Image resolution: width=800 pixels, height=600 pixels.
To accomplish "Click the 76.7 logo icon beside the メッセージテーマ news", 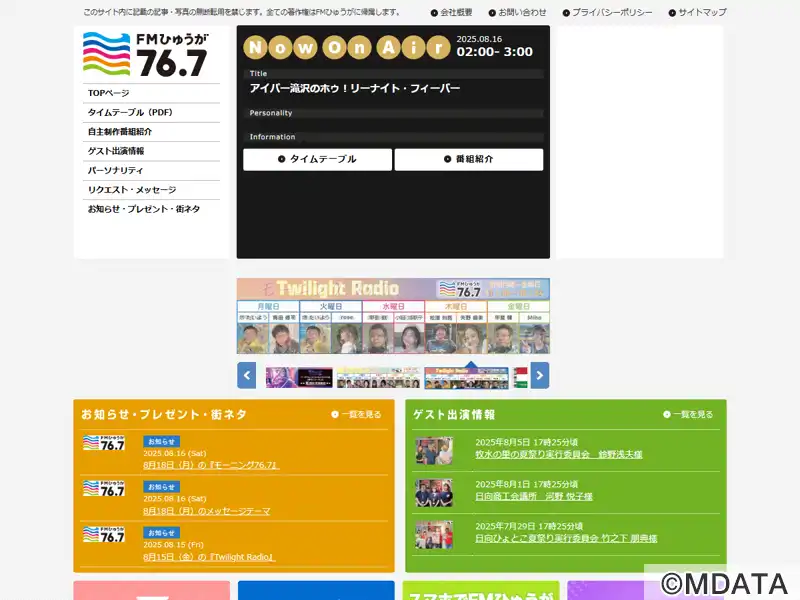I will [104, 489].
